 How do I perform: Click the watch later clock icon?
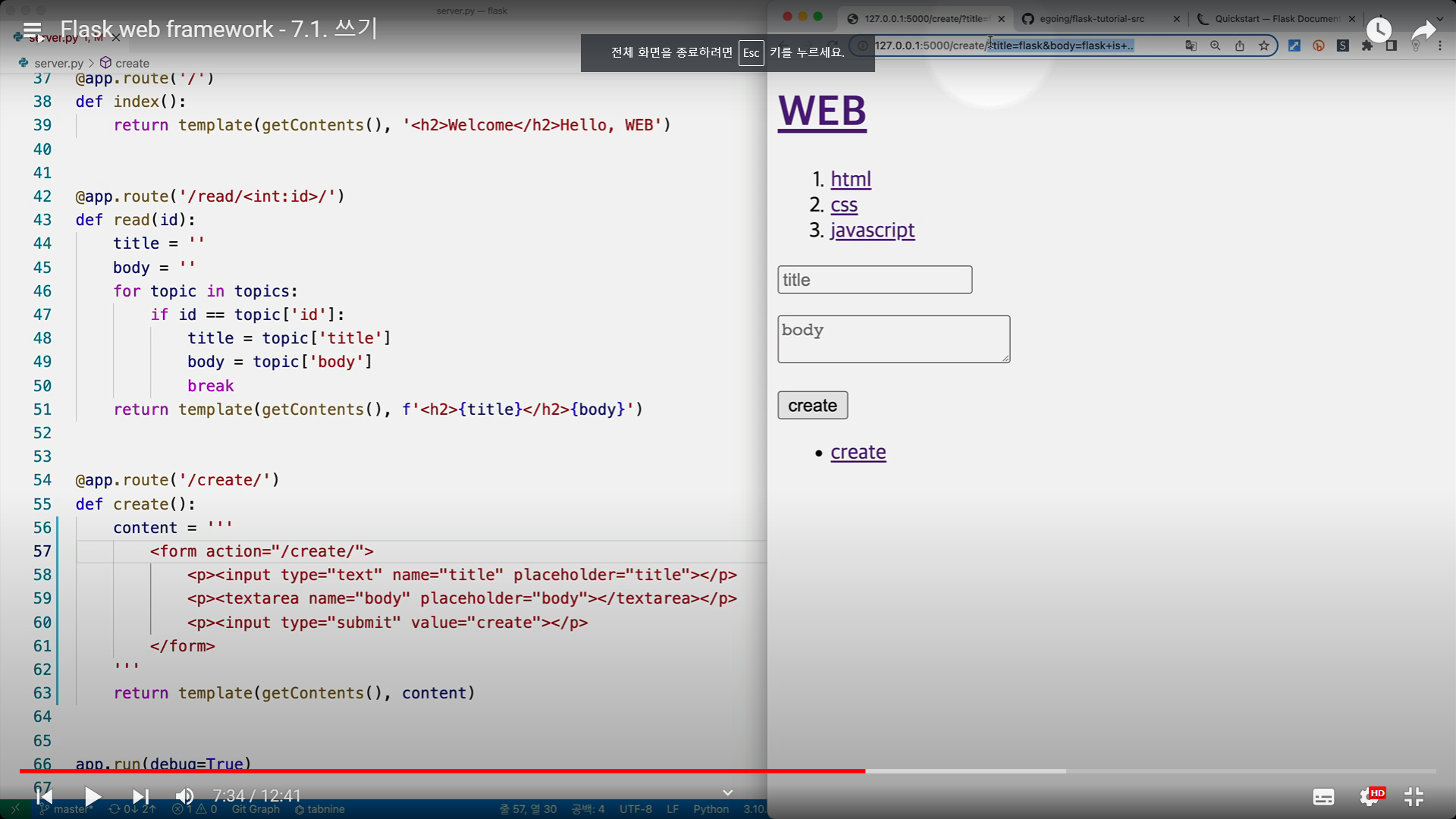tap(1379, 30)
